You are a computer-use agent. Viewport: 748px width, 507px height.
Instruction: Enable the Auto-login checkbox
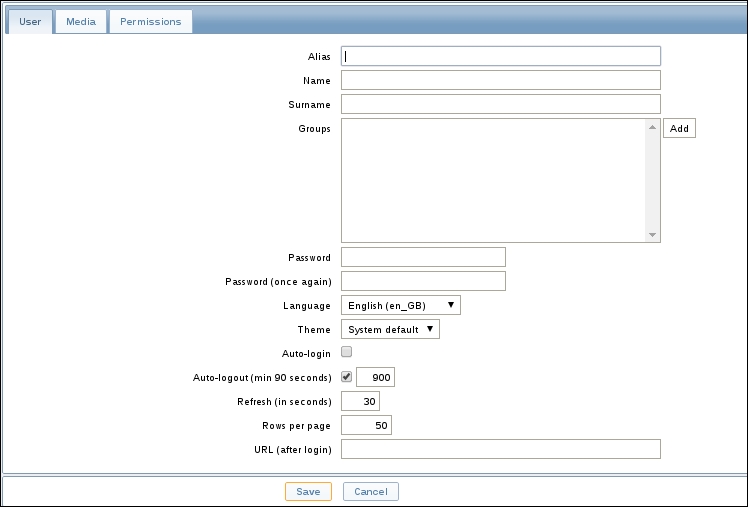click(x=347, y=352)
